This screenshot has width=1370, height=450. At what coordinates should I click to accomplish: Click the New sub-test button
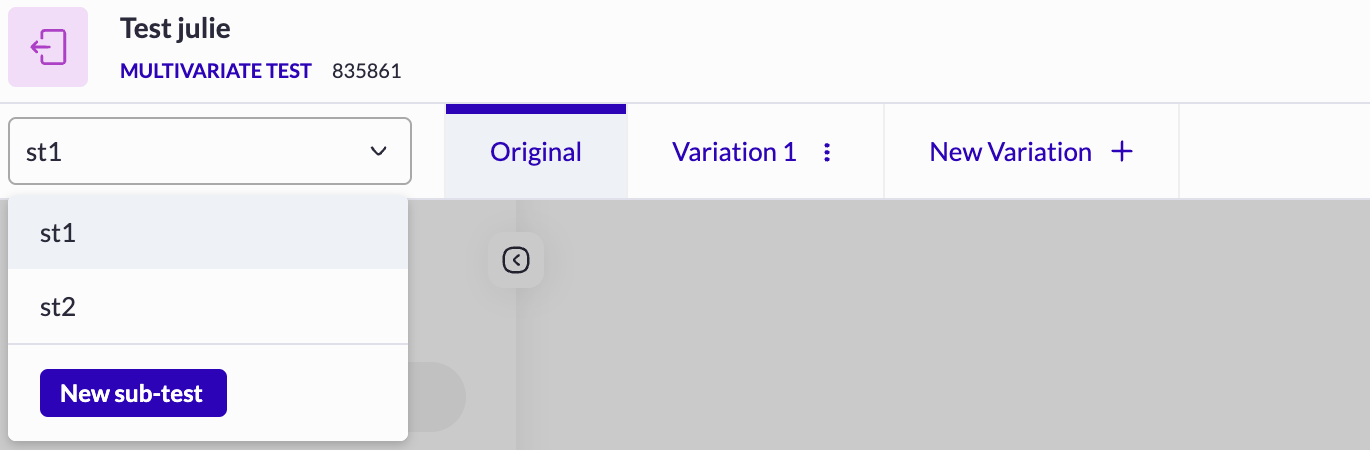(x=133, y=393)
